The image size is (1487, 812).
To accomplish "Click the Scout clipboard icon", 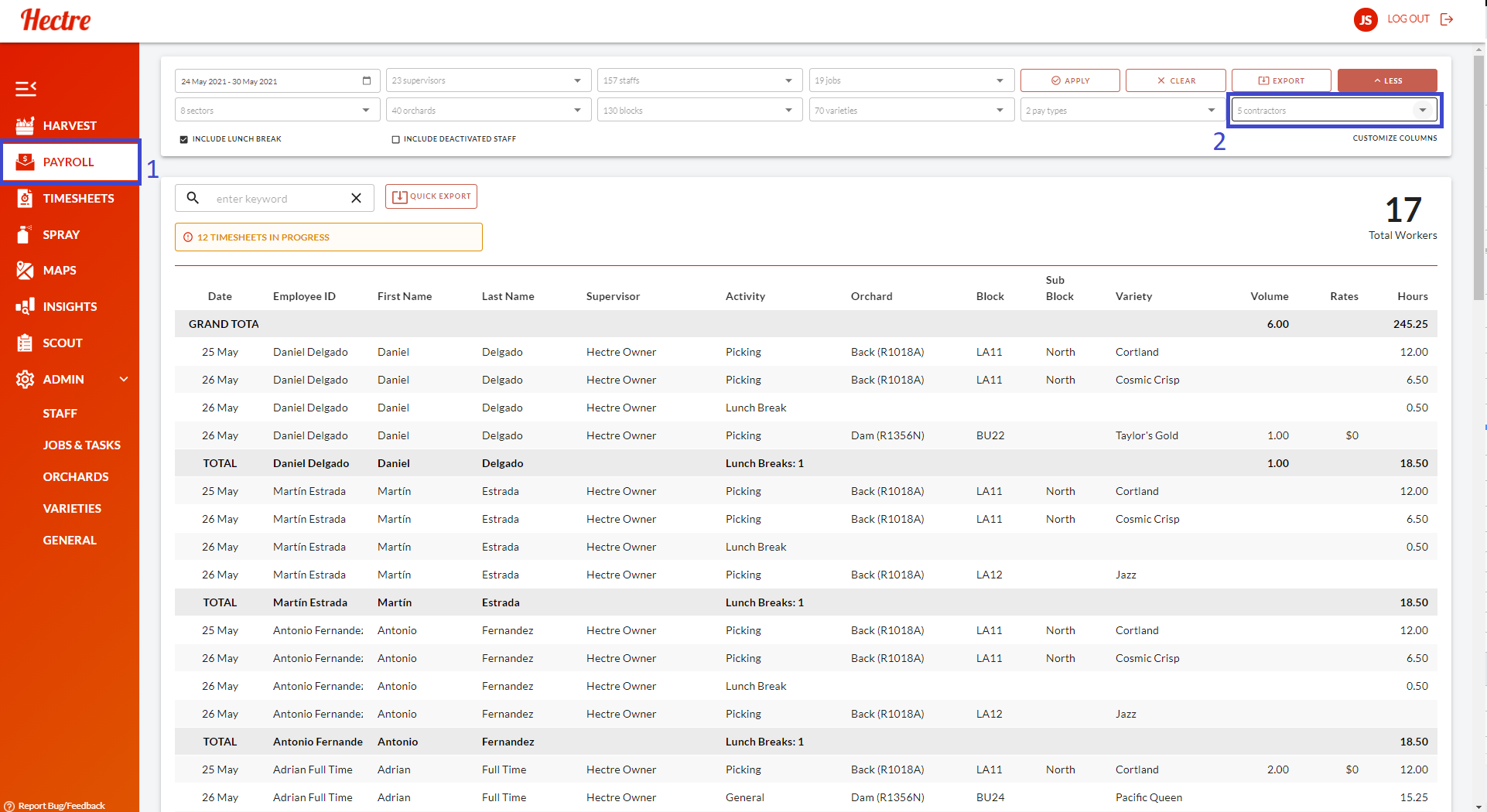I will pos(25,343).
